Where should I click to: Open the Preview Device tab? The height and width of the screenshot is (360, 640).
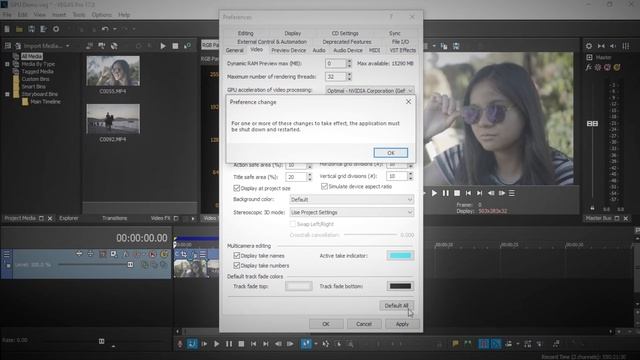tap(289, 50)
